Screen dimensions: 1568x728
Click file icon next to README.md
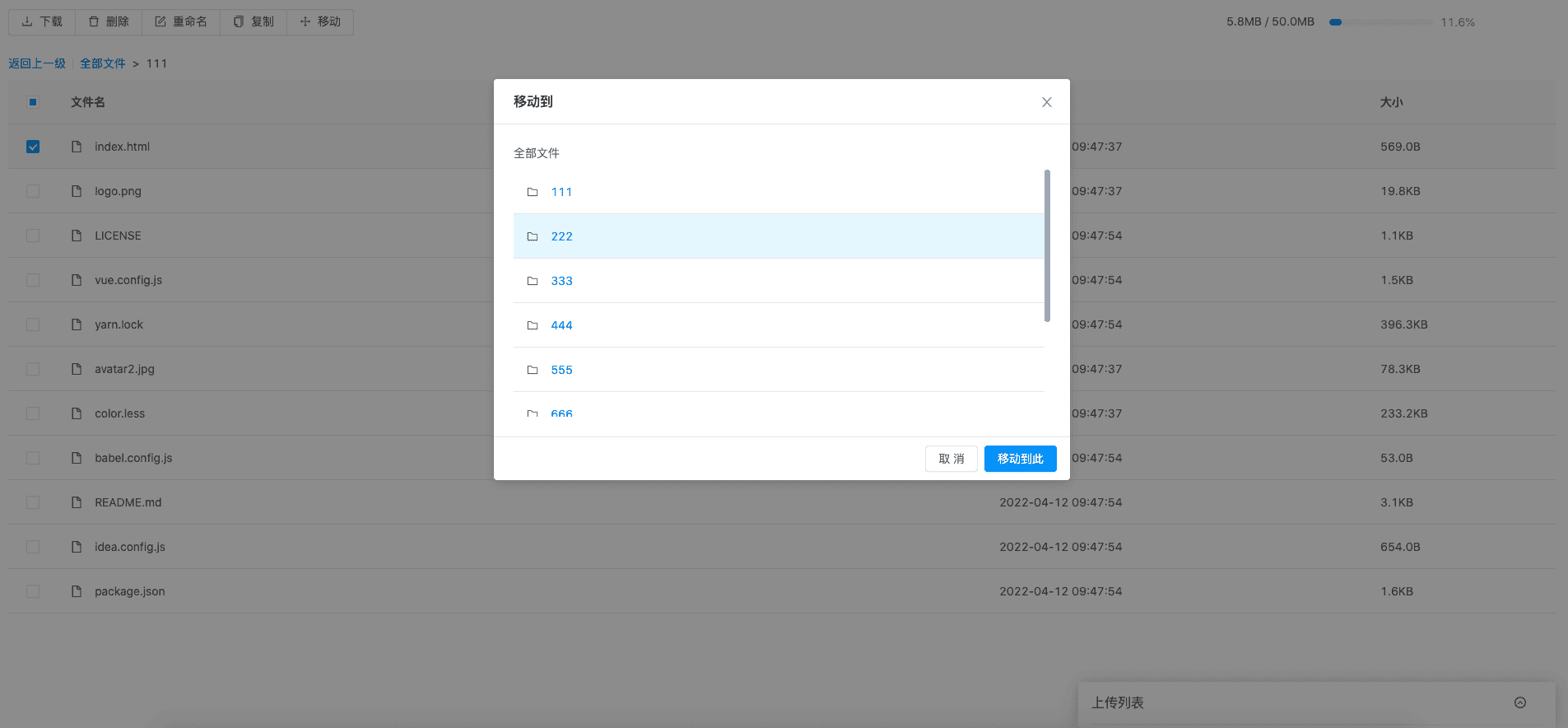(x=77, y=502)
